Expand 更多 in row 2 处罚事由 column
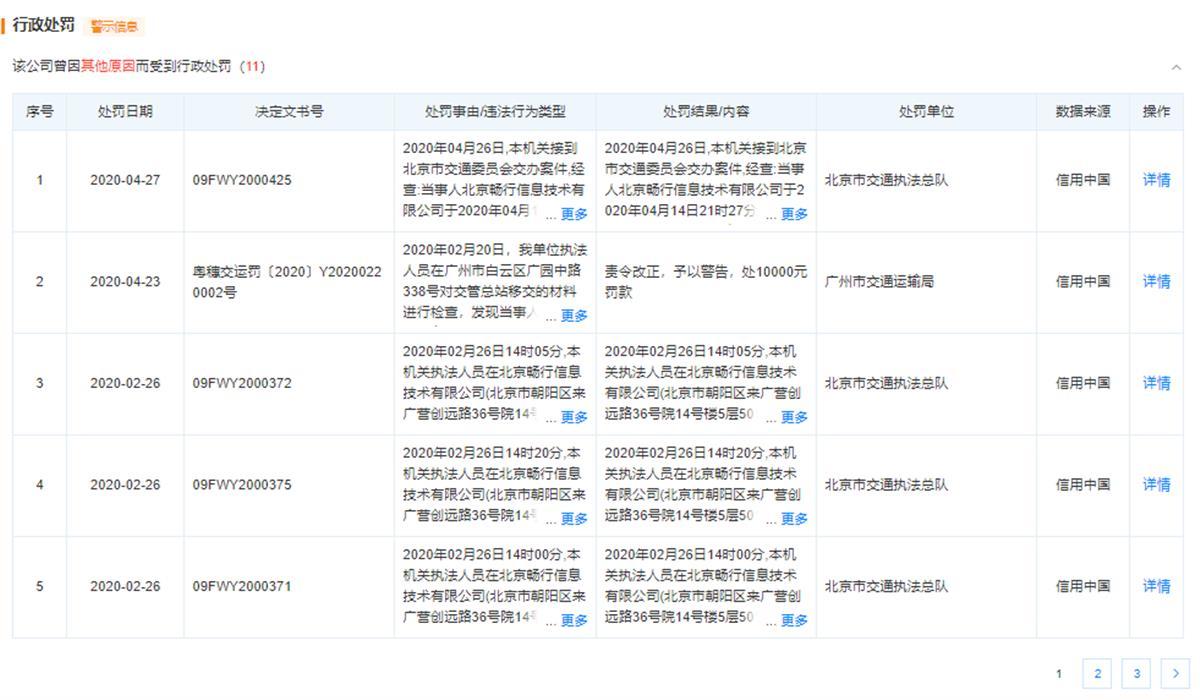 (574, 316)
